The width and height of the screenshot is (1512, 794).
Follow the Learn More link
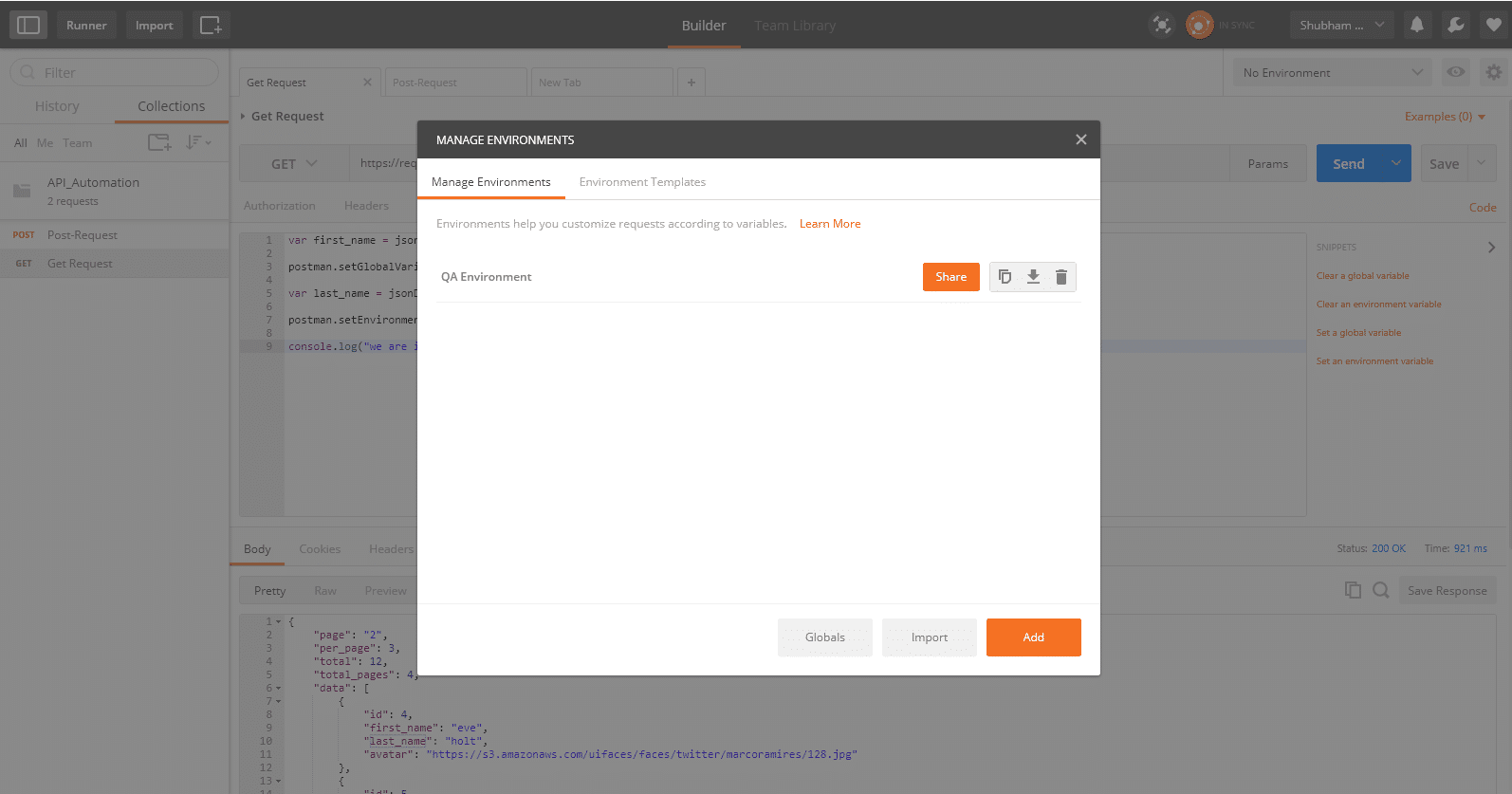[x=830, y=224]
